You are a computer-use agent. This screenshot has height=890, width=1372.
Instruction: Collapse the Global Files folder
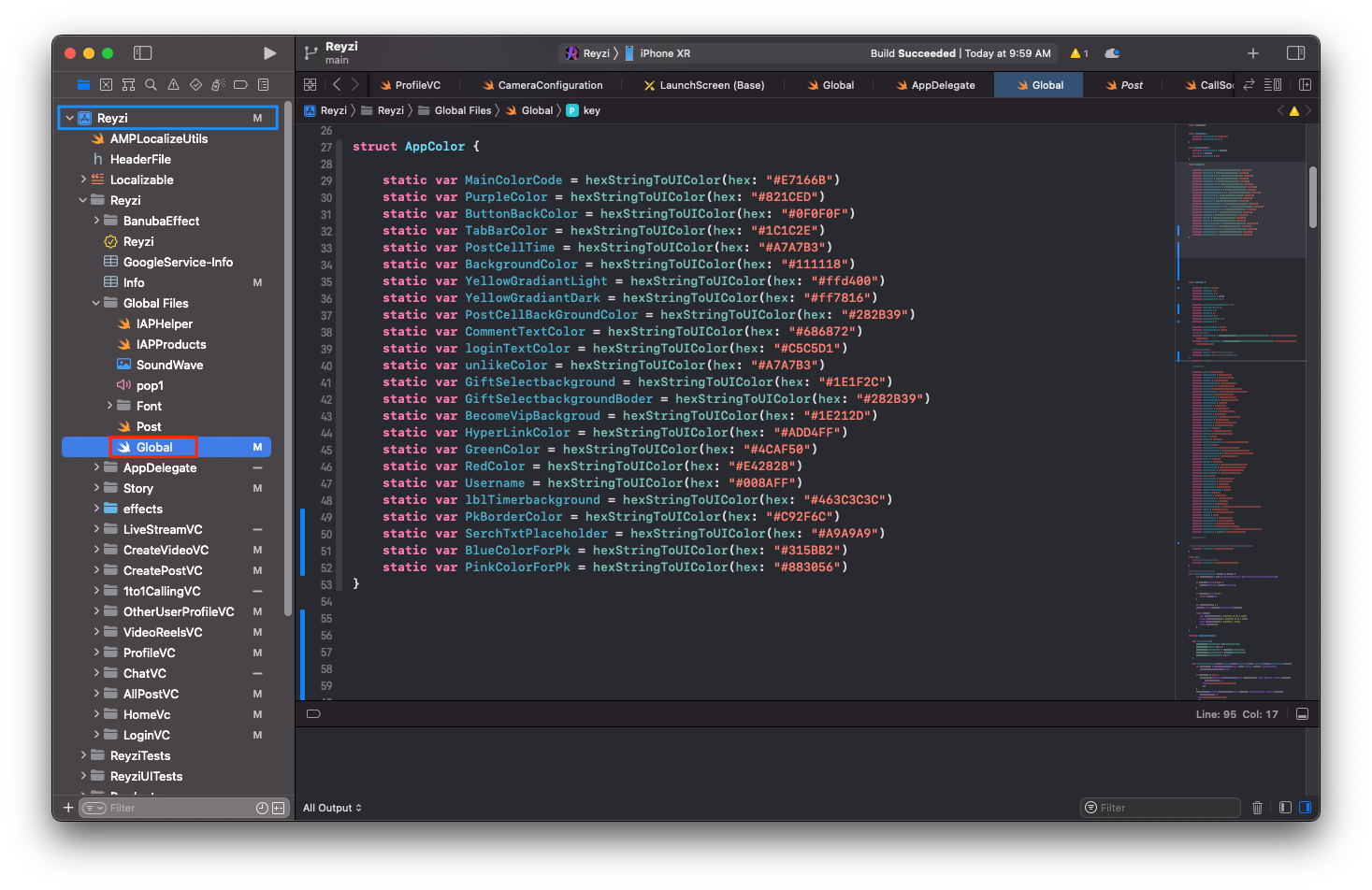tap(96, 303)
